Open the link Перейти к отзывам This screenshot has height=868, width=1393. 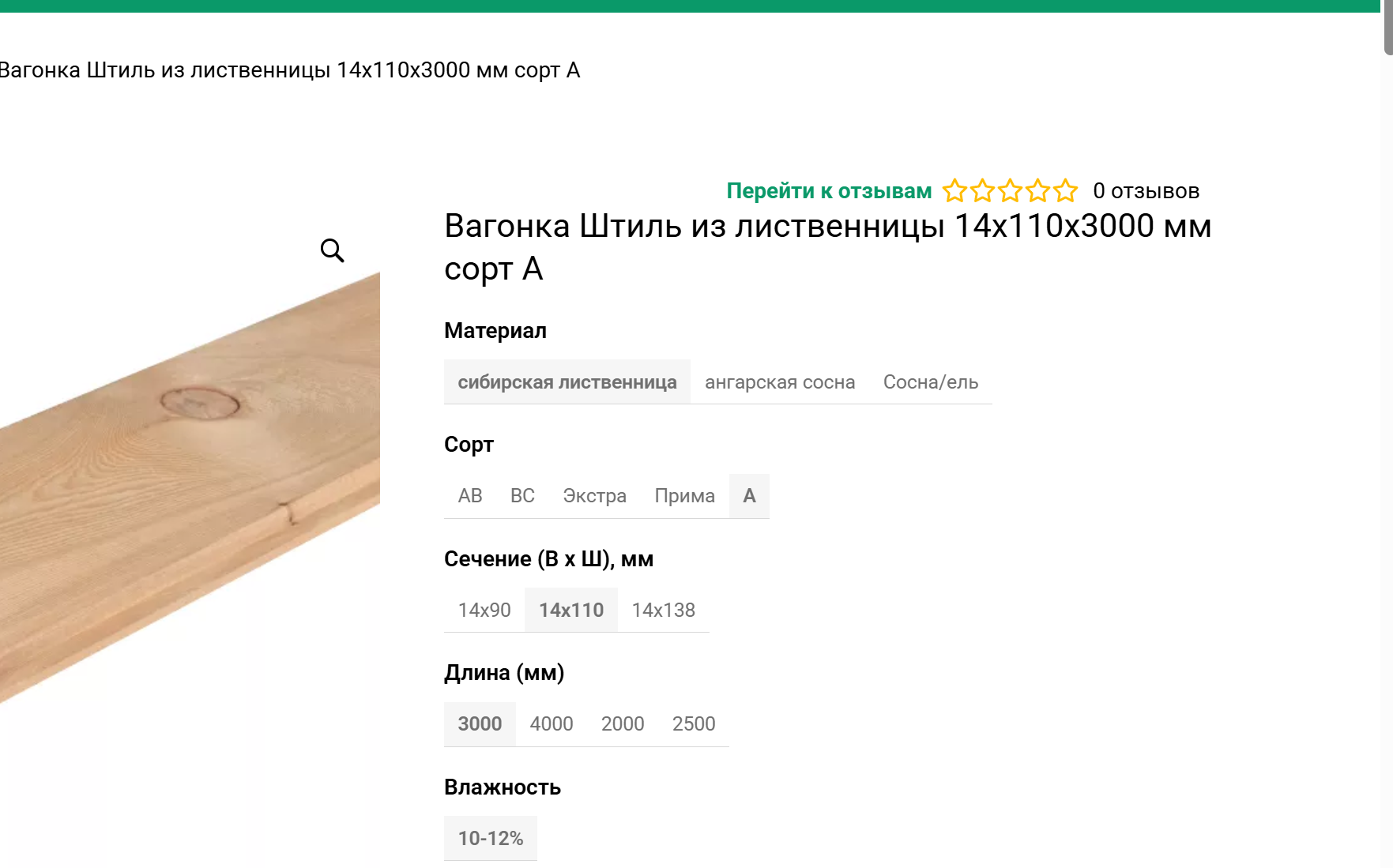pos(828,190)
